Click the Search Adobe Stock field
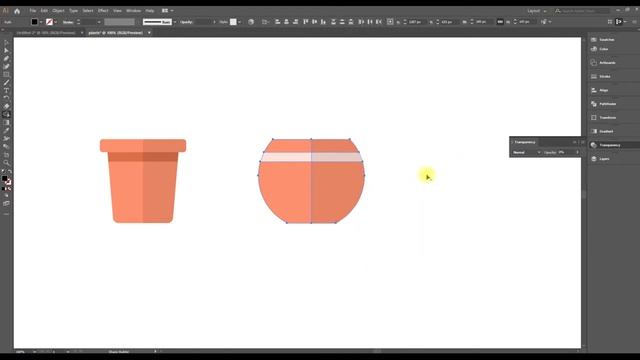Viewport: 640px width, 360px height. click(x=582, y=11)
